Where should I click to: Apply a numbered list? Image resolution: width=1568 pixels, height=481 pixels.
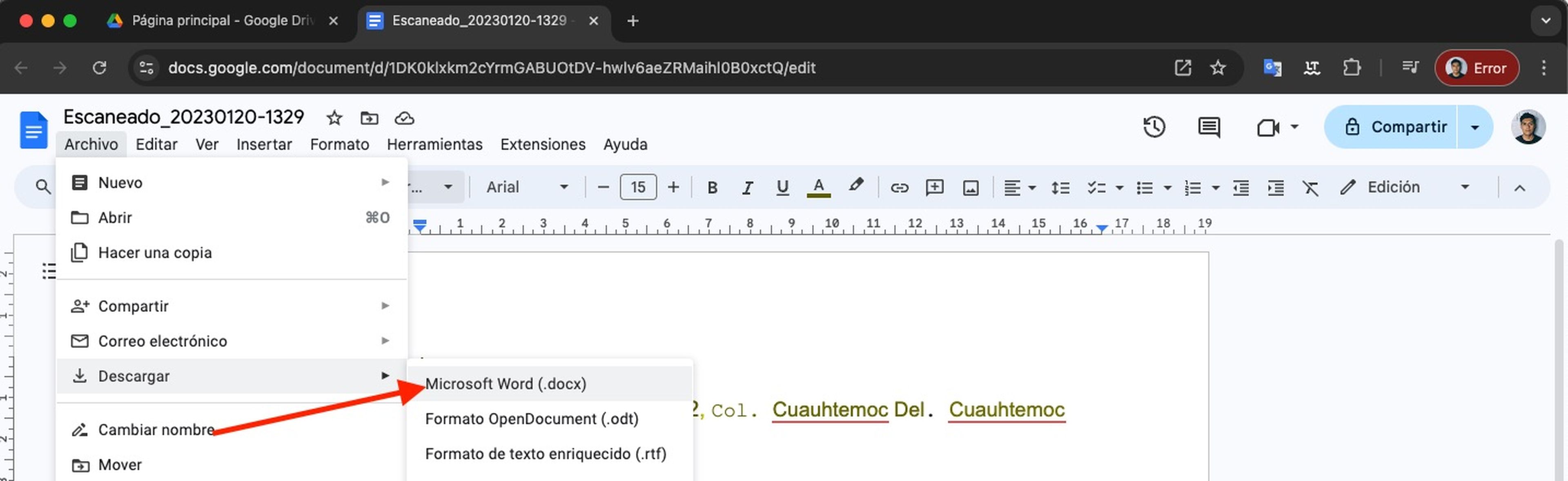point(1192,187)
